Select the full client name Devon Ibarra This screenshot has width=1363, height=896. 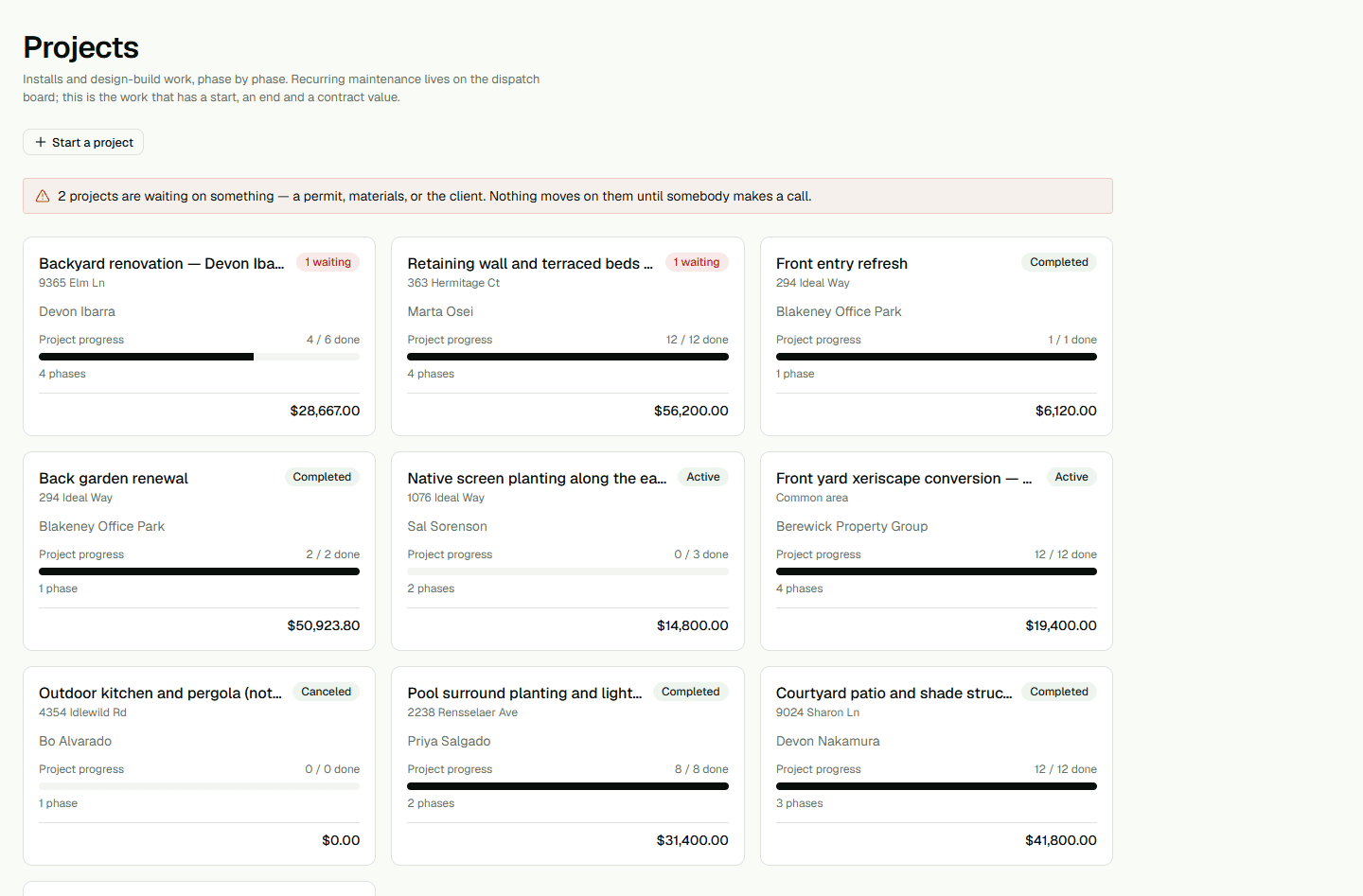point(77,311)
